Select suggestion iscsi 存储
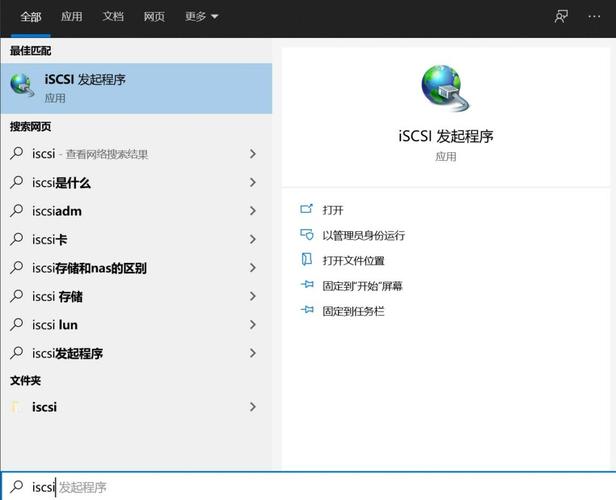This screenshot has width=616, height=500. pyautogui.click(x=136, y=296)
